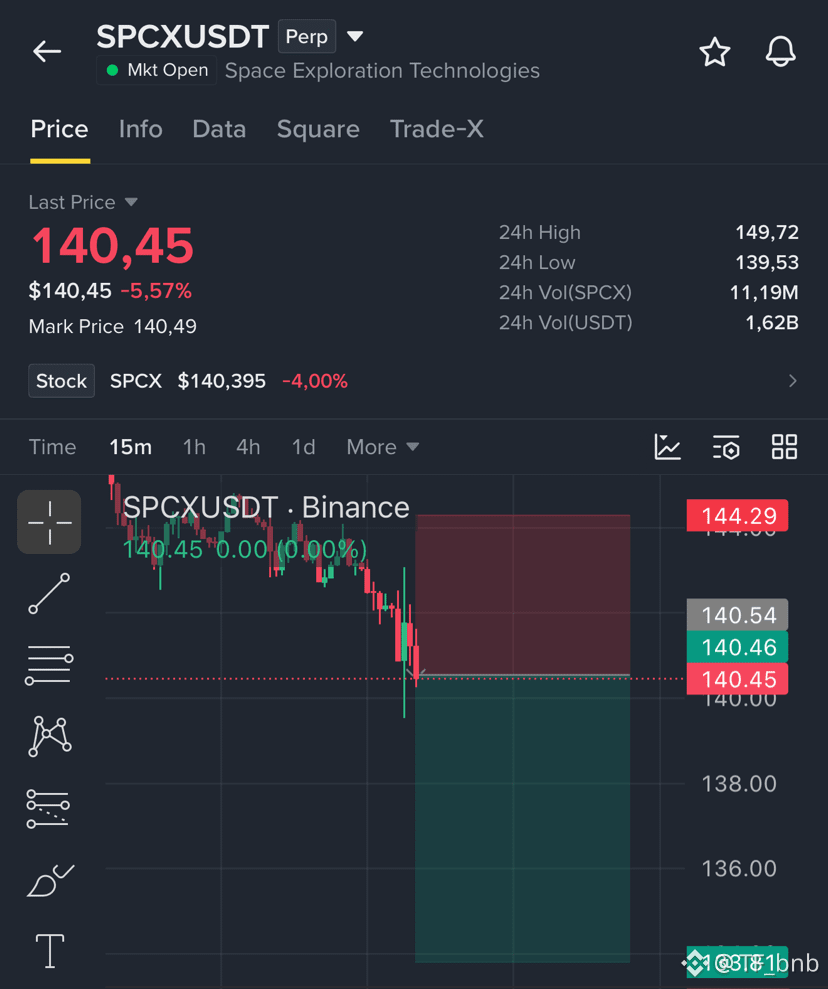Open the More timeframes dropdown
Image resolution: width=828 pixels, height=989 pixels.
[x=382, y=447]
